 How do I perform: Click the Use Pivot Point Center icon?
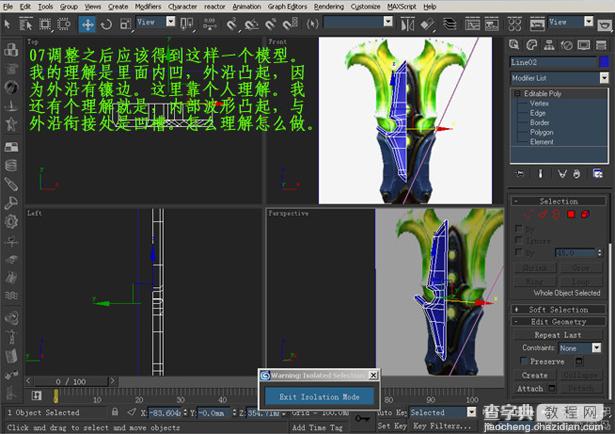click(x=187, y=24)
